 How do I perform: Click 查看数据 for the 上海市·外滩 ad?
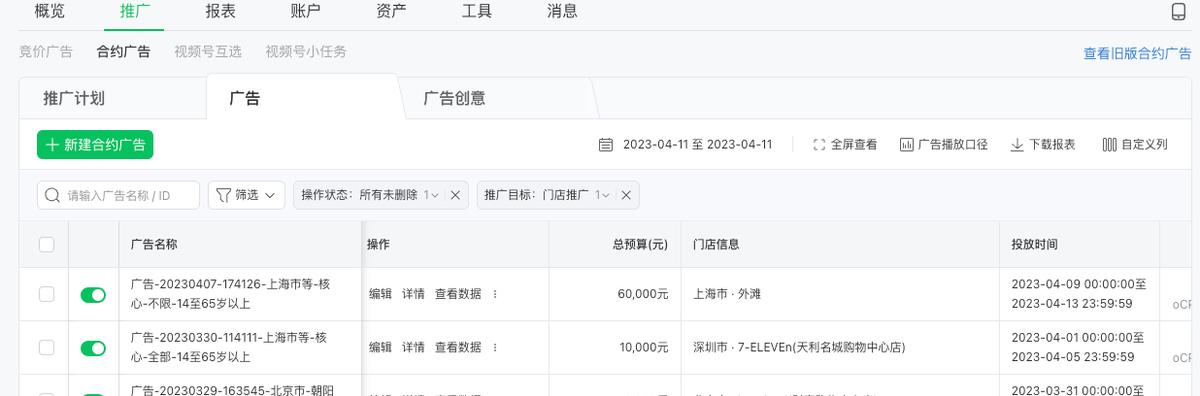click(458, 294)
